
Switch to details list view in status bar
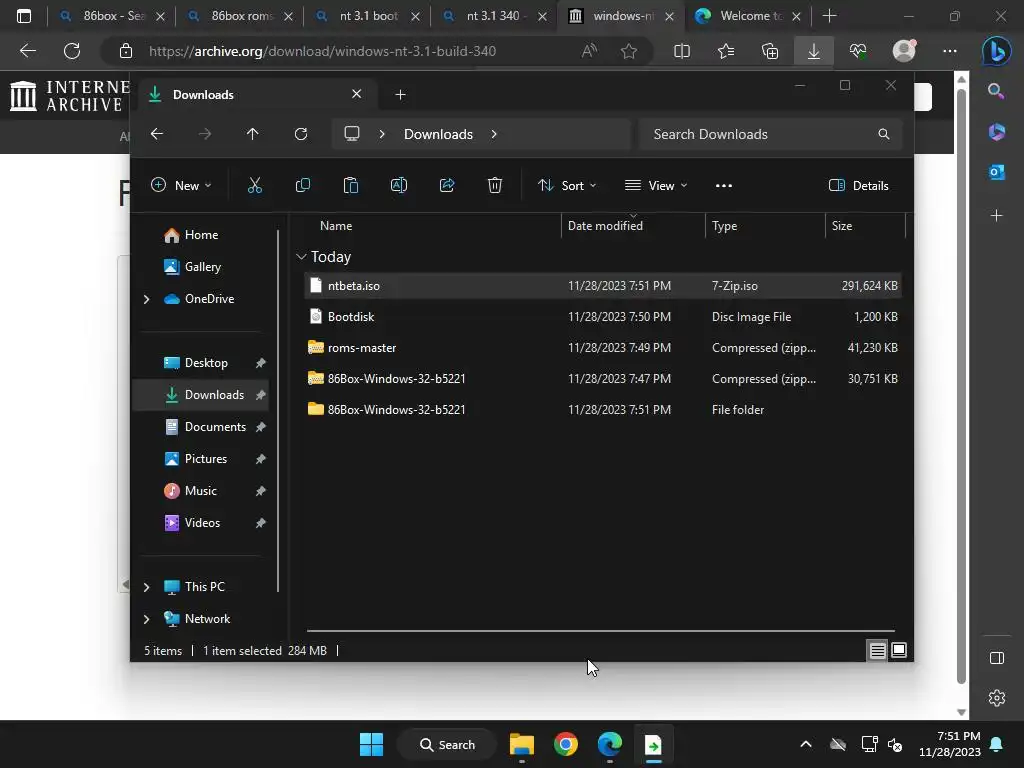[877, 650]
